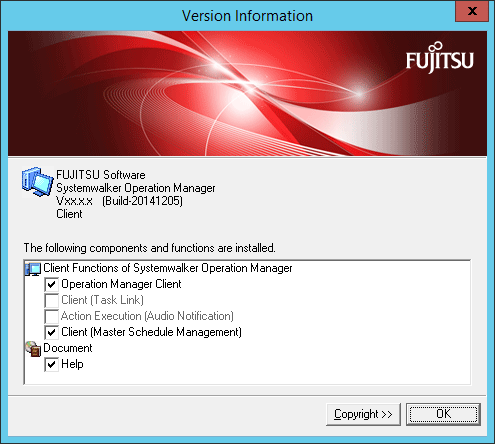Confirm with the OK button
Viewport: 495px width, 444px height.
443,414
